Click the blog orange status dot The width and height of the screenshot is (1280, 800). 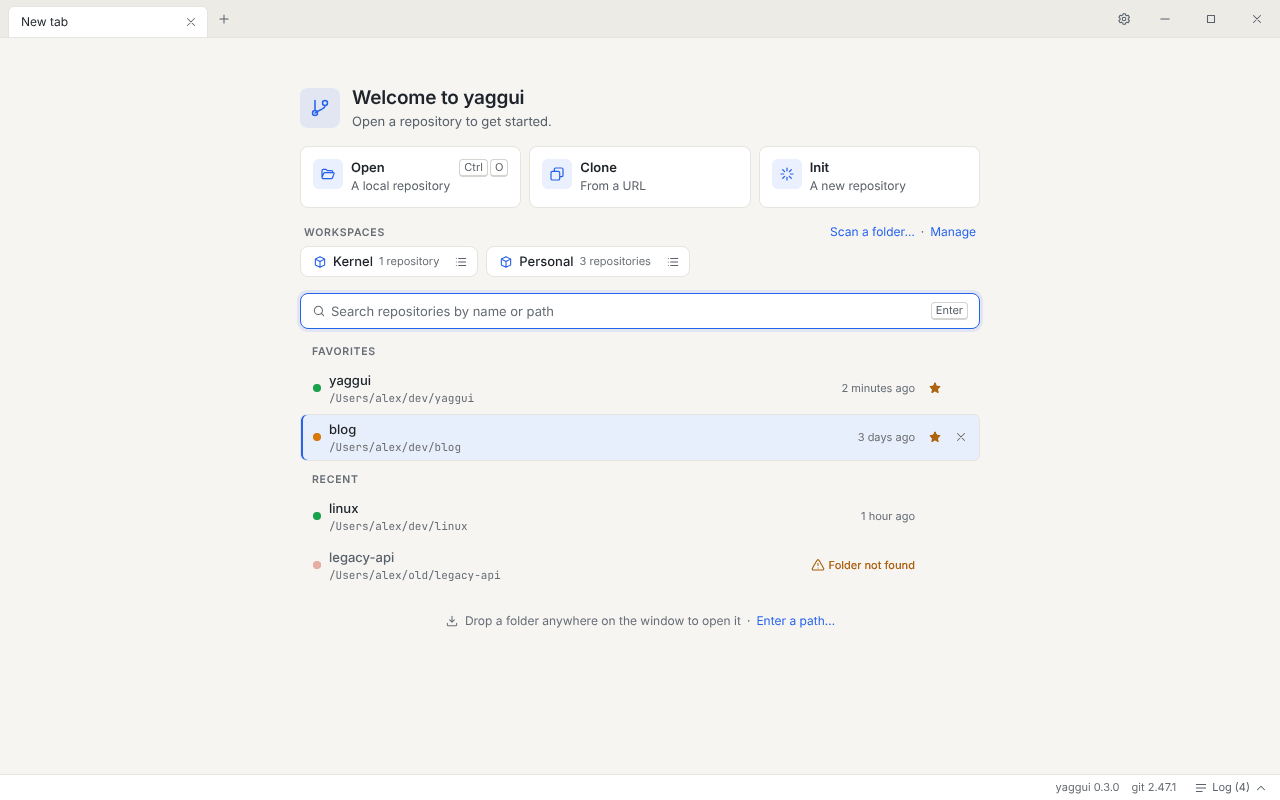[x=317, y=437]
